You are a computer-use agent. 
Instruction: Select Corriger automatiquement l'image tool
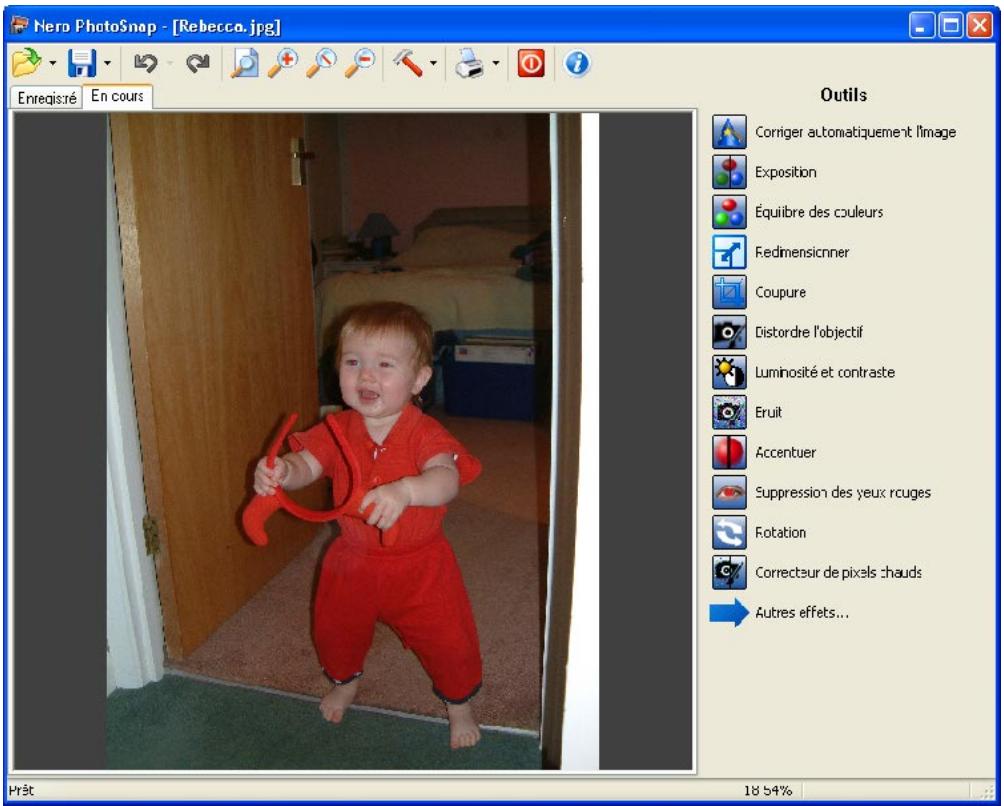[834, 132]
